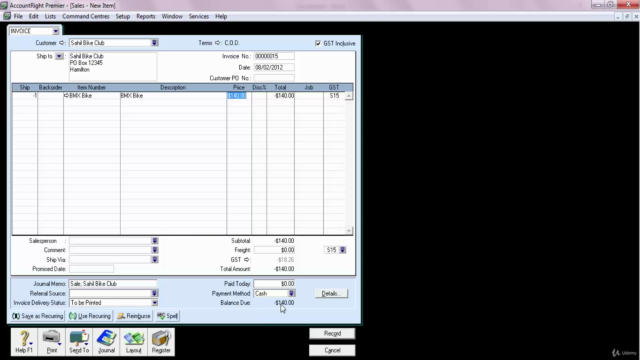The height and width of the screenshot is (360, 640).
Task: Open the Invoice Delivery Status dropdown
Action: coord(154,303)
